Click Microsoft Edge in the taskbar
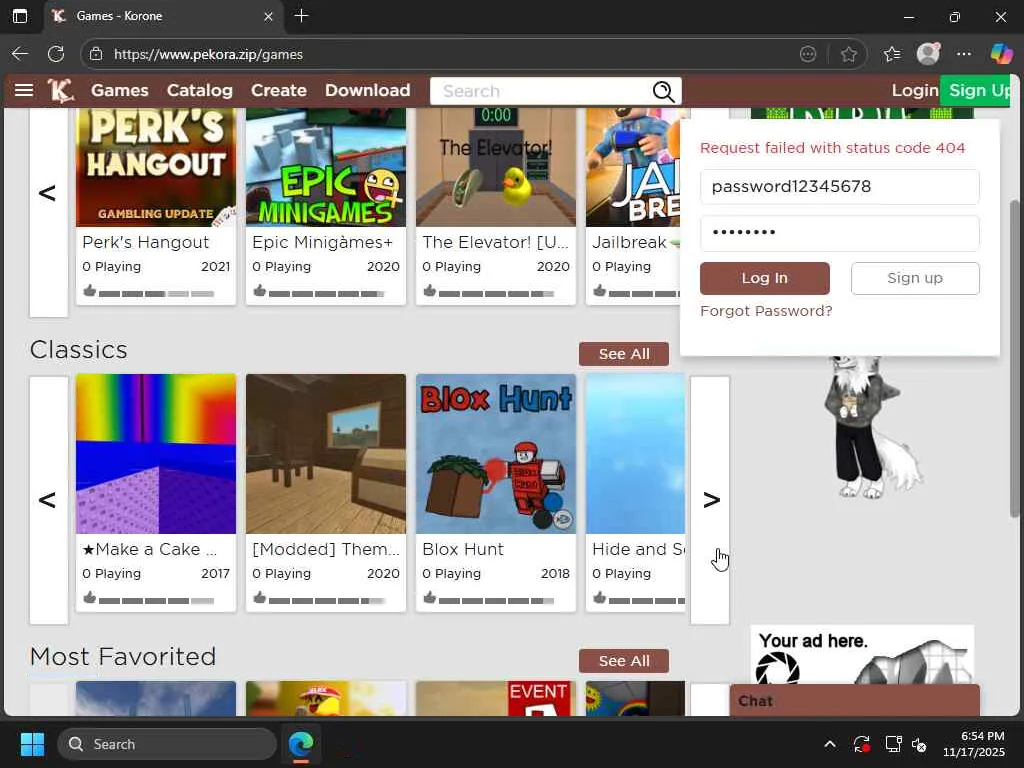 click(301, 744)
